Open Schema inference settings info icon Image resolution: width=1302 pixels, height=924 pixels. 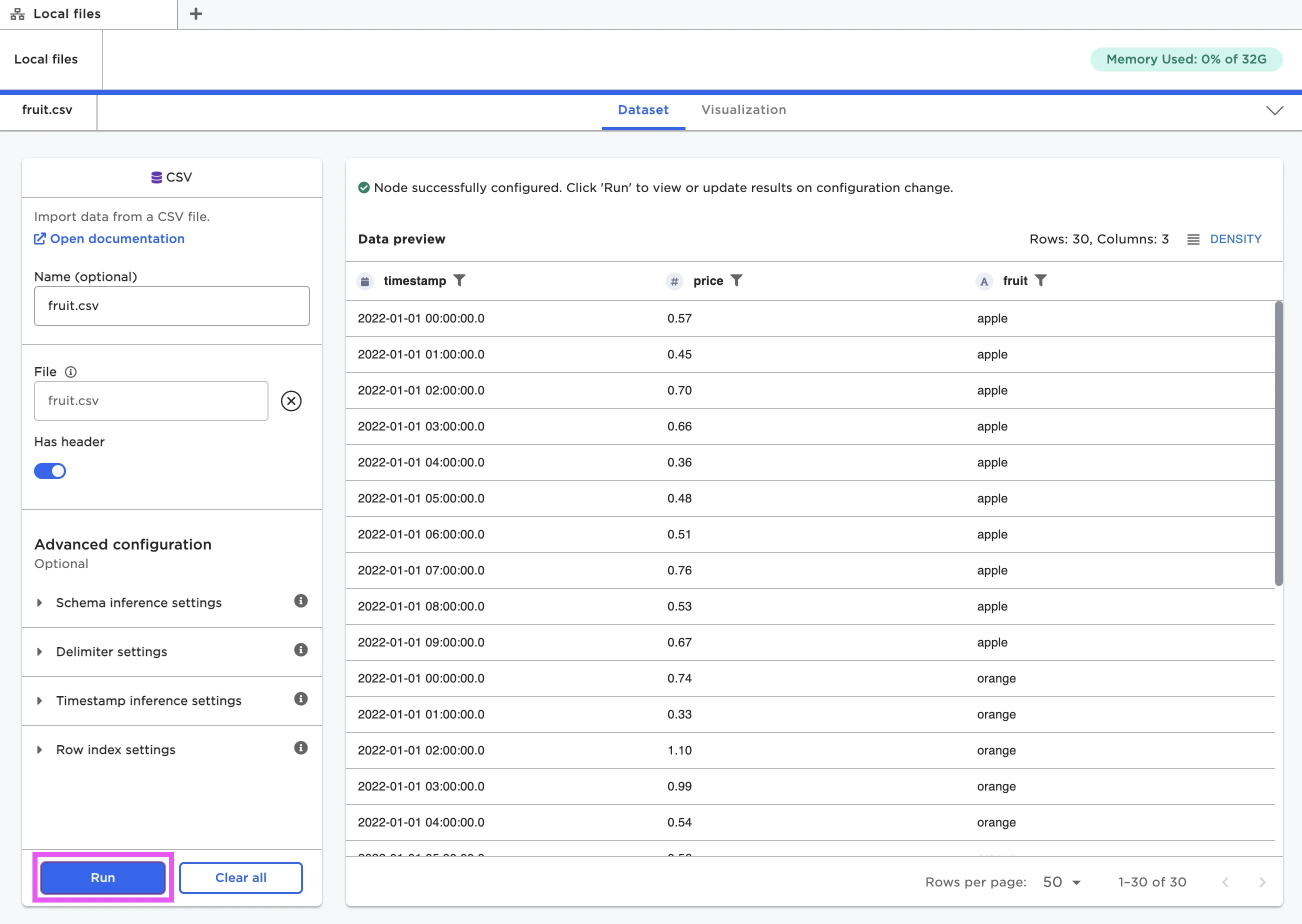point(301,601)
